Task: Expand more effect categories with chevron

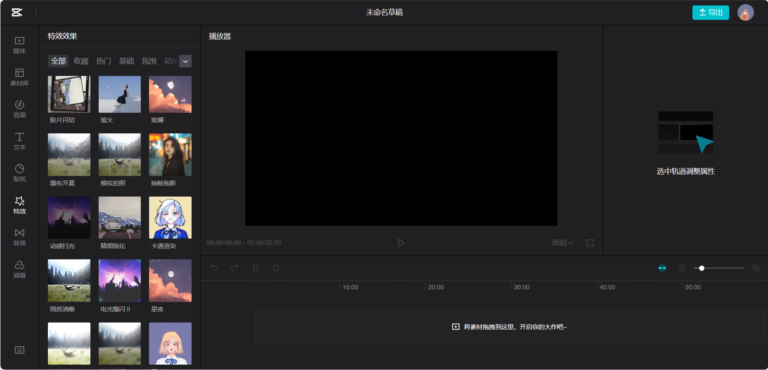Action: (x=185, y=61)
